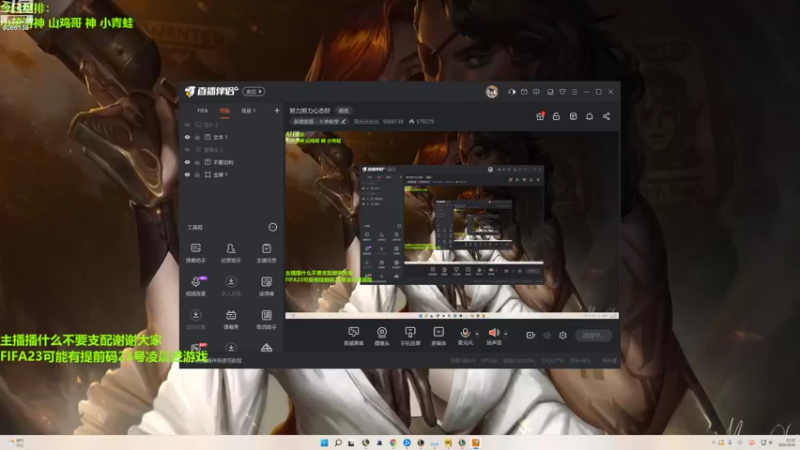This screenshot has height=450, width=800.
Task: Click the package box icon beside the bell
Action: coord(573,116)
